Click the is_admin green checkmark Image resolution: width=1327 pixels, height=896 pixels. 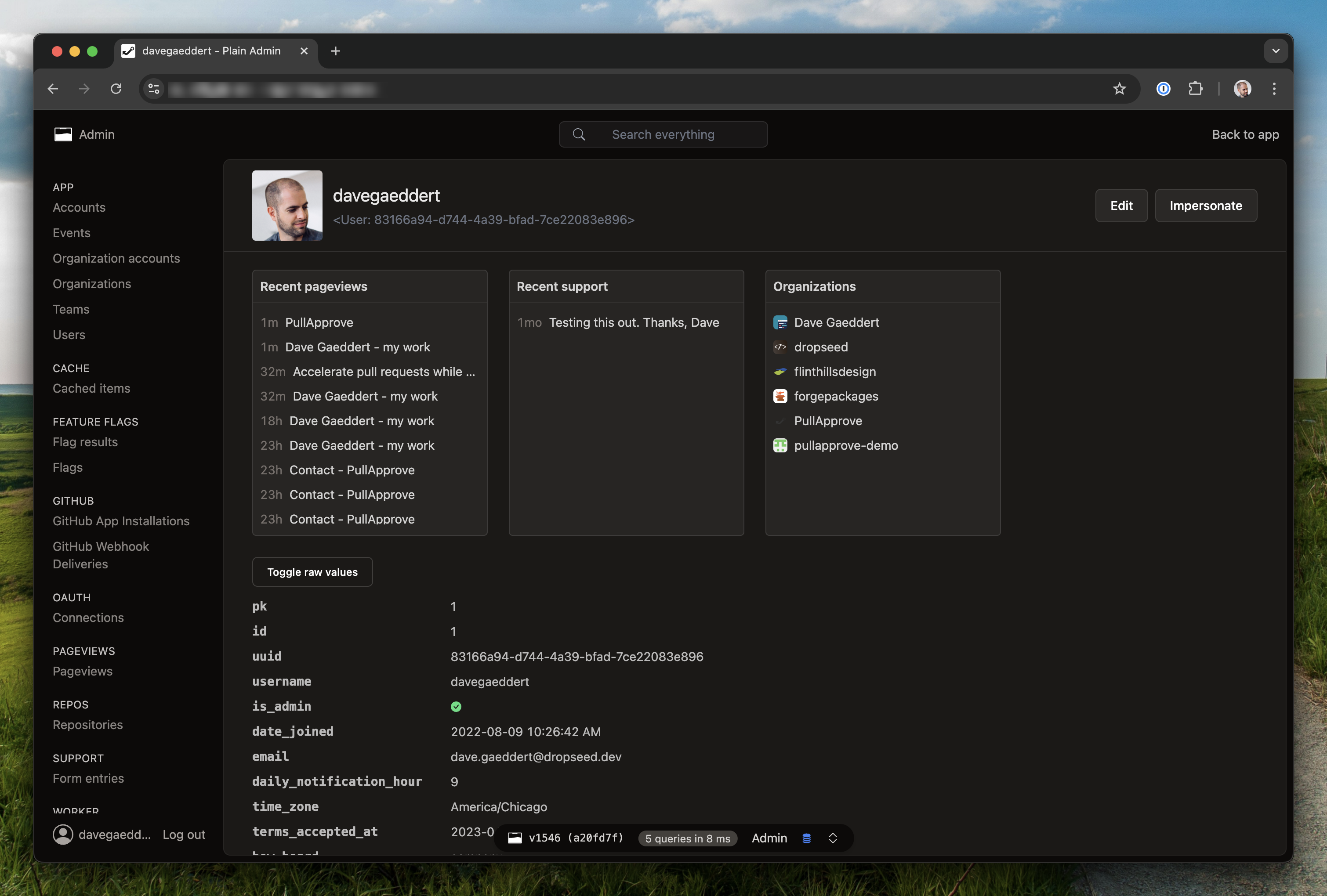pyautogui.click(x=456, y=707)
